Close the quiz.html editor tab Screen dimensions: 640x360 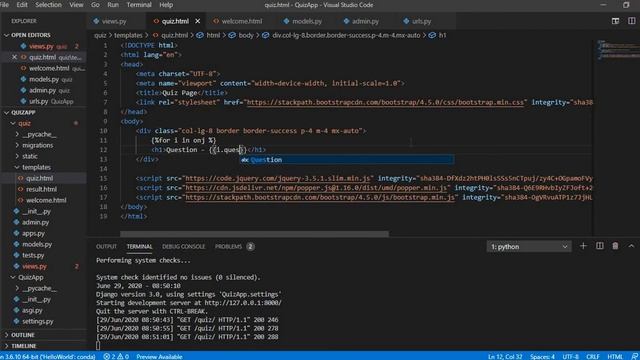[x=198, y=21]
